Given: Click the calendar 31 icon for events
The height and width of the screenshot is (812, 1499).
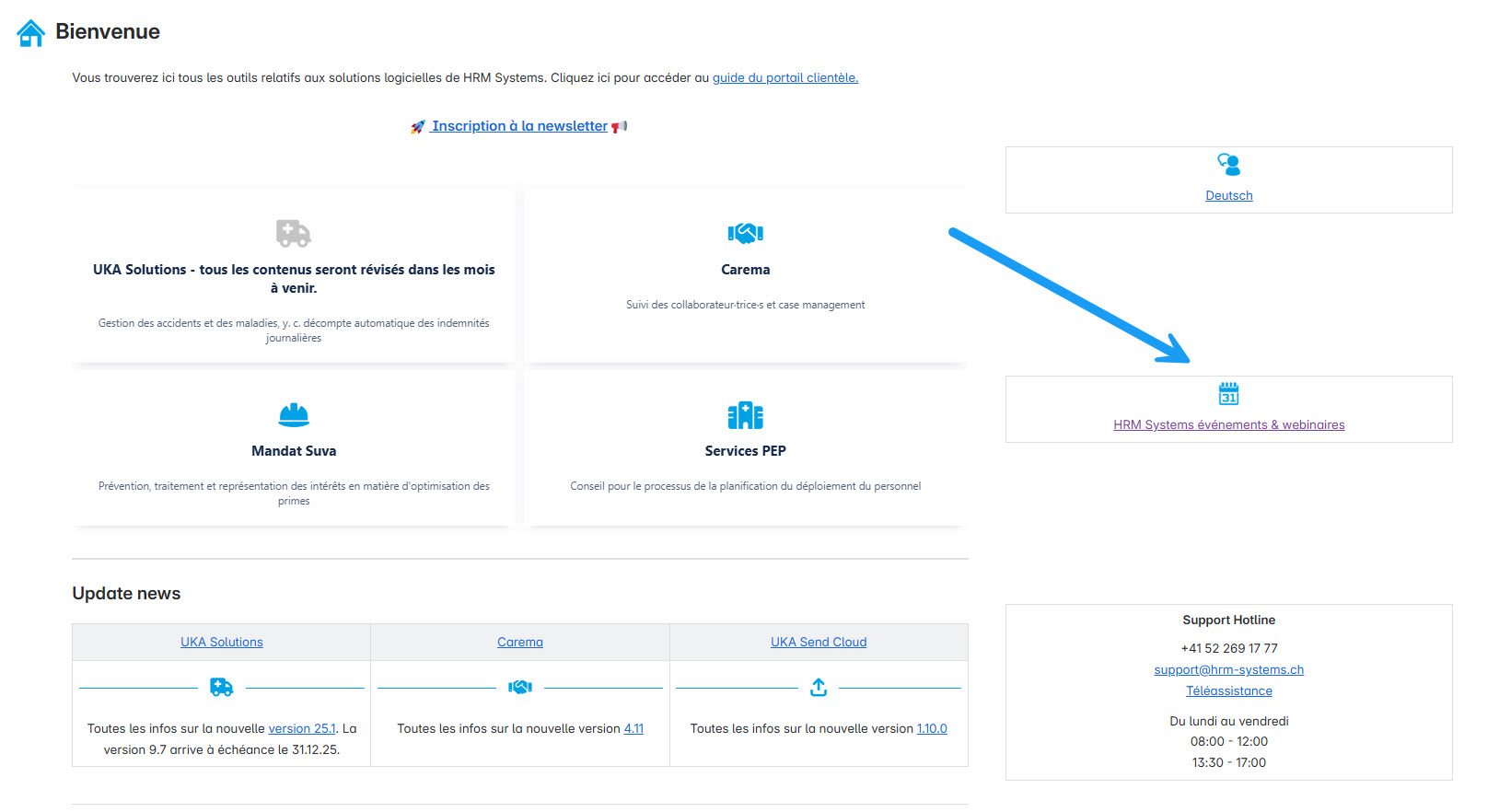Looking at the screenshot, I should coord(1229,394).
